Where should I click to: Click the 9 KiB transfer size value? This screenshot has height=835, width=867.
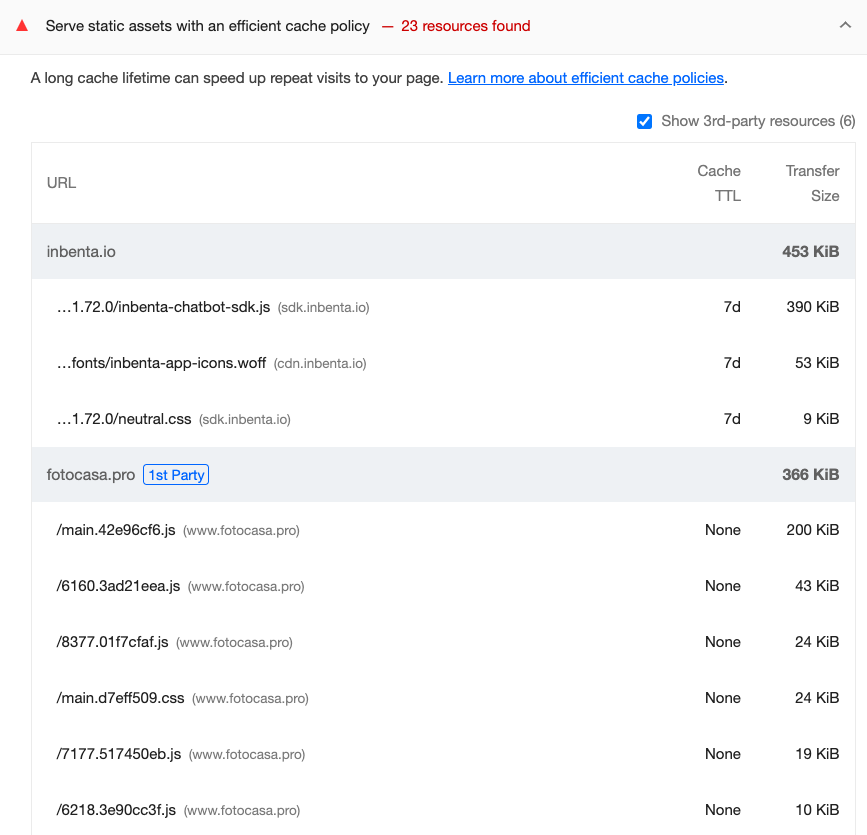tap(821, 419)
